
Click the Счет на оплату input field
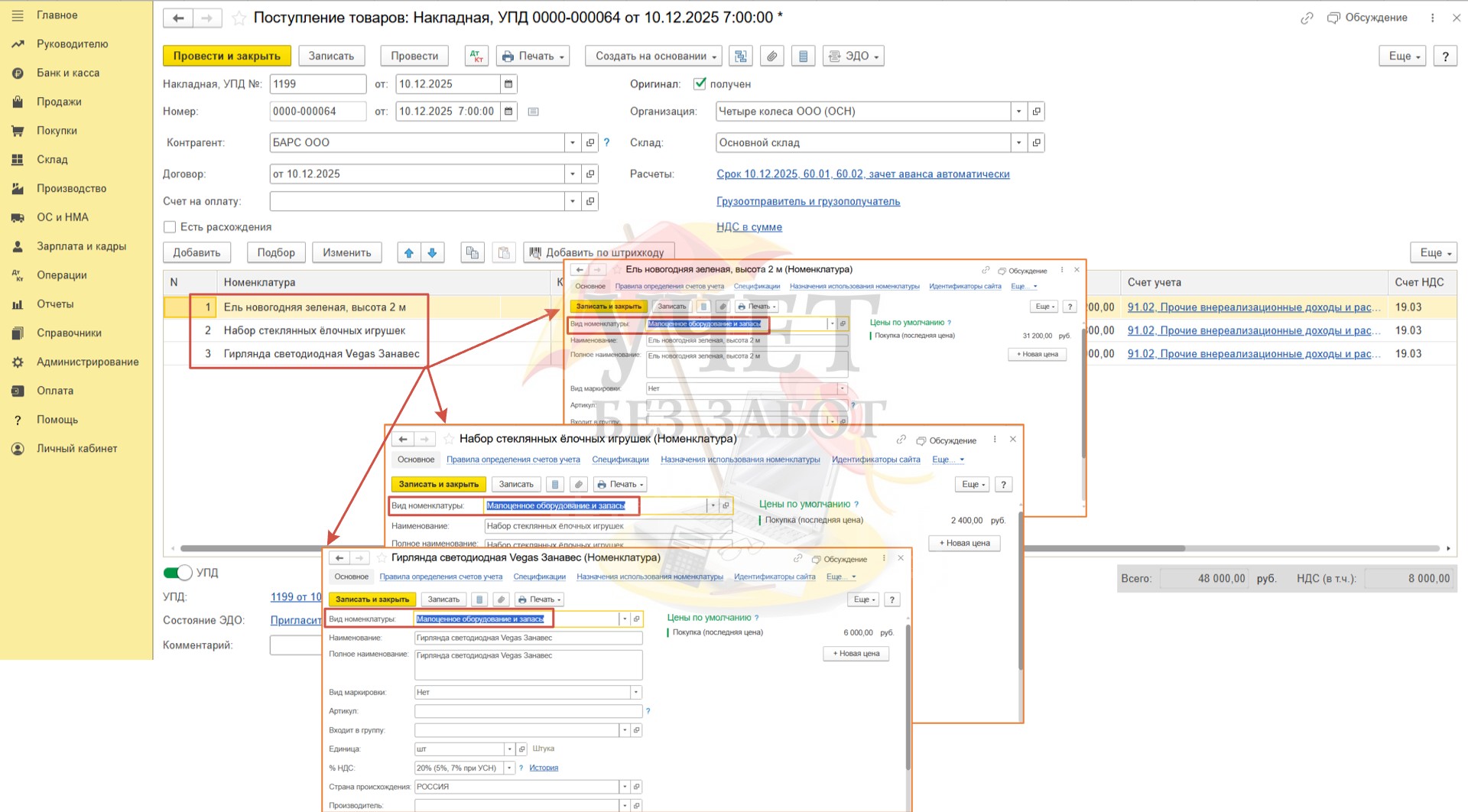click(x=417, y=201)
